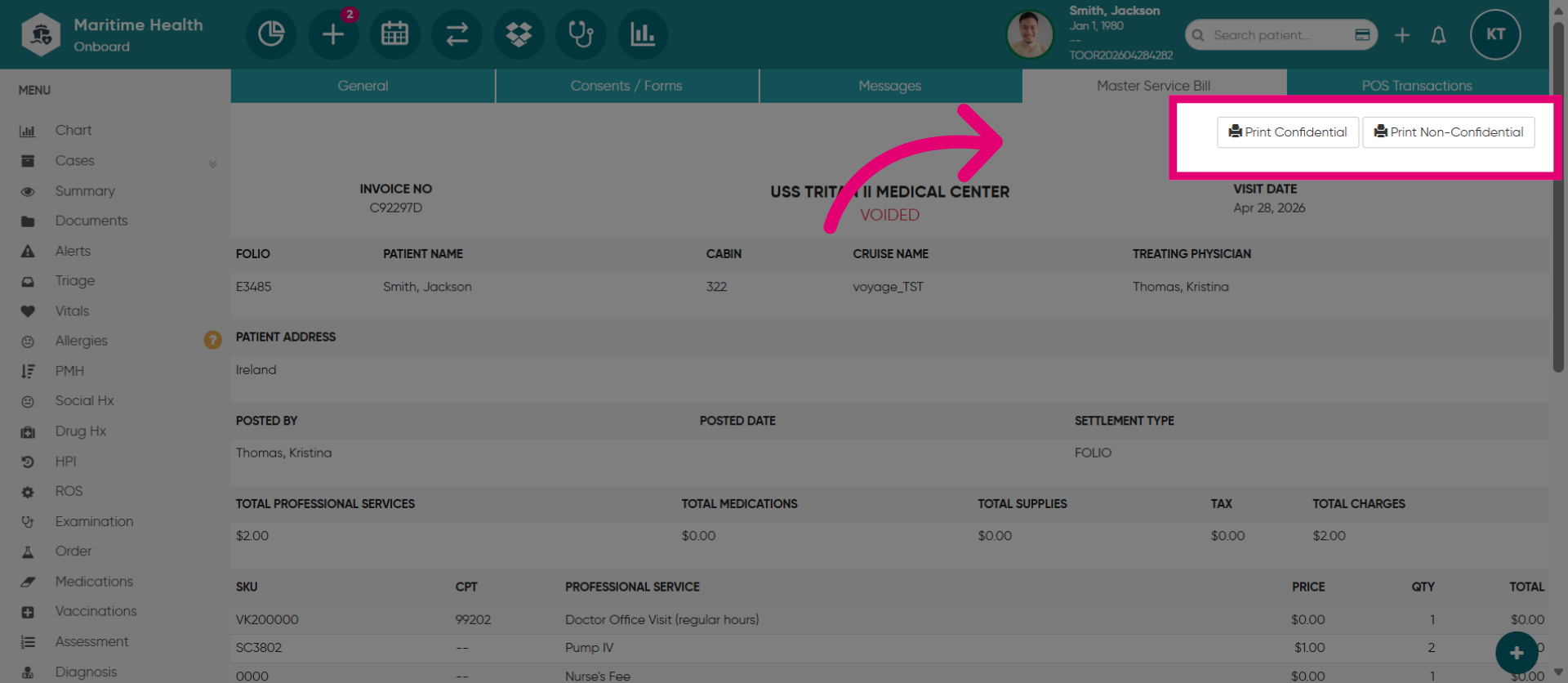Open Vitals from the sidebar
The height and width of the screenshot is (683, 1568).
(x=72, y=311)
